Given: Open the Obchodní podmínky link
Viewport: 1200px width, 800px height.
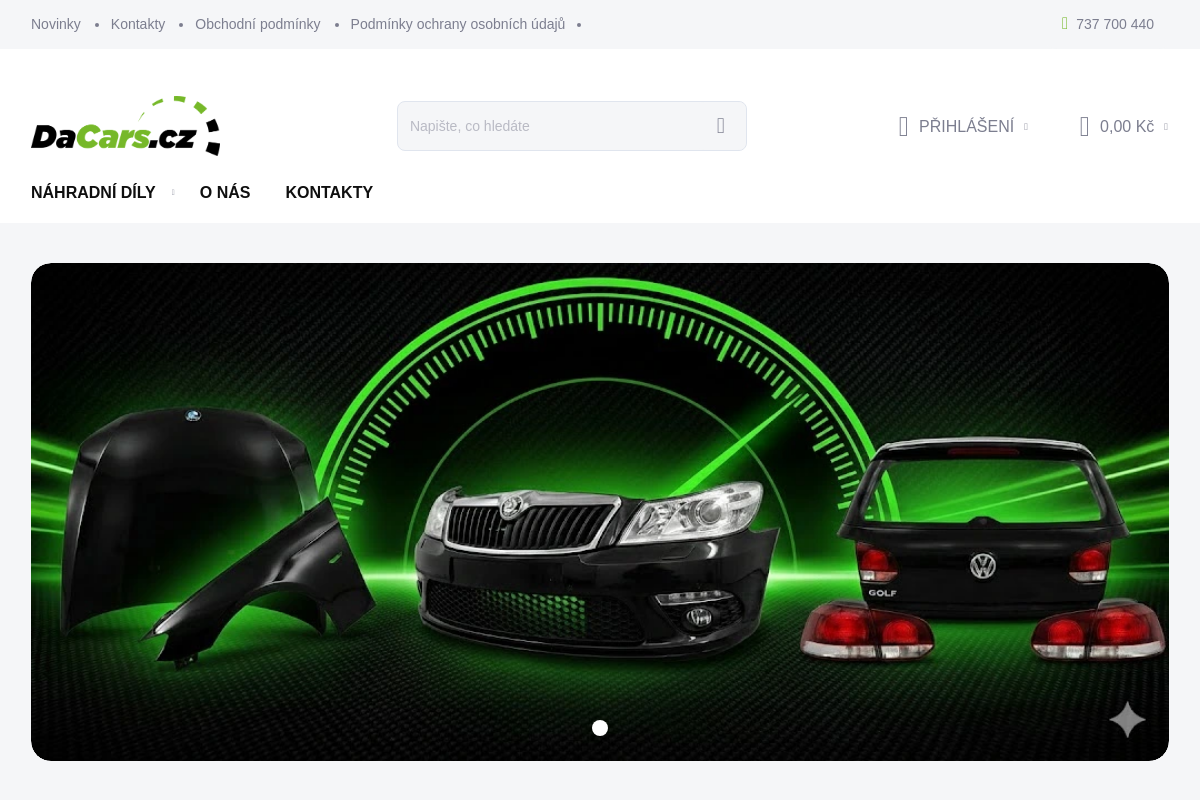Looking at the screenshot, I should [x=257, y=24].
